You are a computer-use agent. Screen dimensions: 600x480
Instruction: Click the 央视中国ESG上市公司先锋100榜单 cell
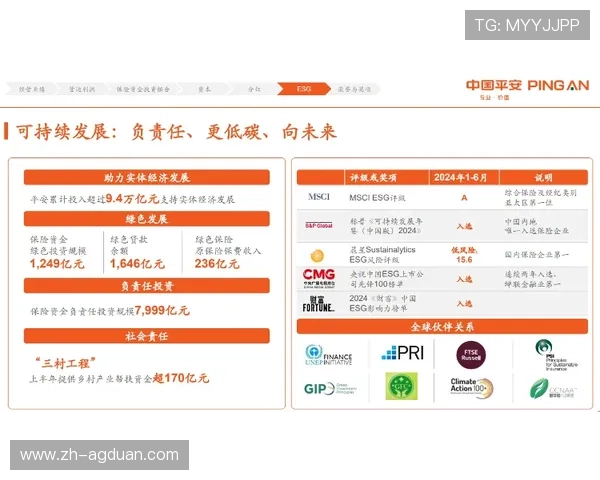click(x=386, y=279)
